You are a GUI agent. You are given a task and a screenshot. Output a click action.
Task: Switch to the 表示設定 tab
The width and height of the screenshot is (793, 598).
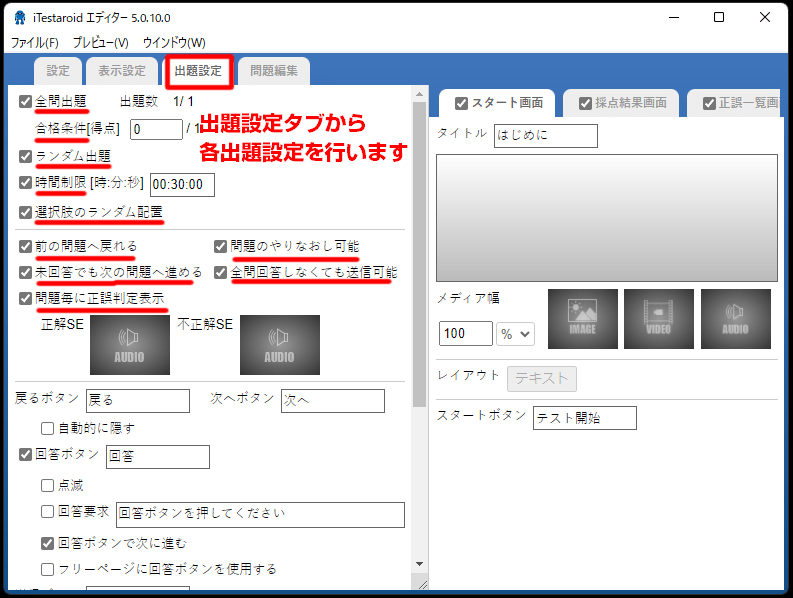pos(122,71)
